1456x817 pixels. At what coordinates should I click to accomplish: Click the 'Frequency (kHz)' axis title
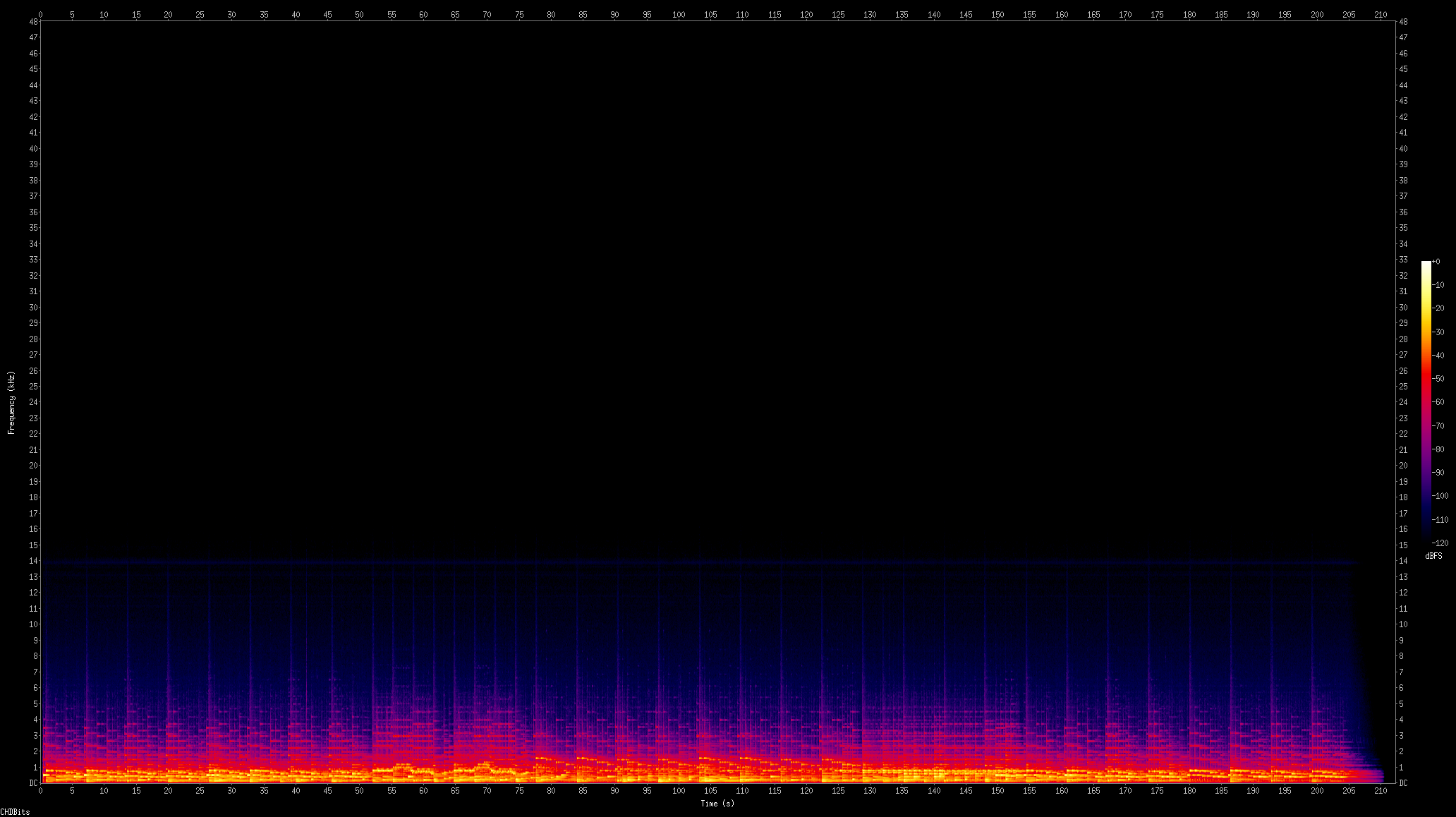click(11, 402)
